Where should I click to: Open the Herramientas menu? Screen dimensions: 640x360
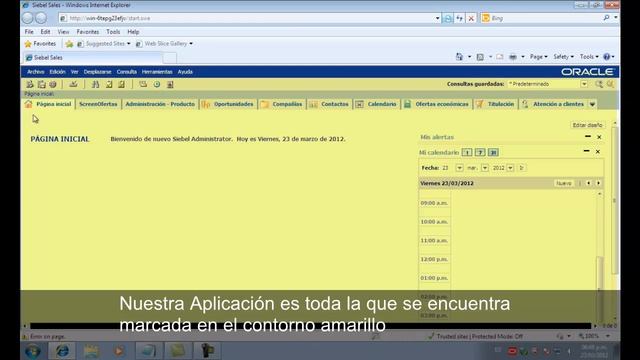point(157,72)
